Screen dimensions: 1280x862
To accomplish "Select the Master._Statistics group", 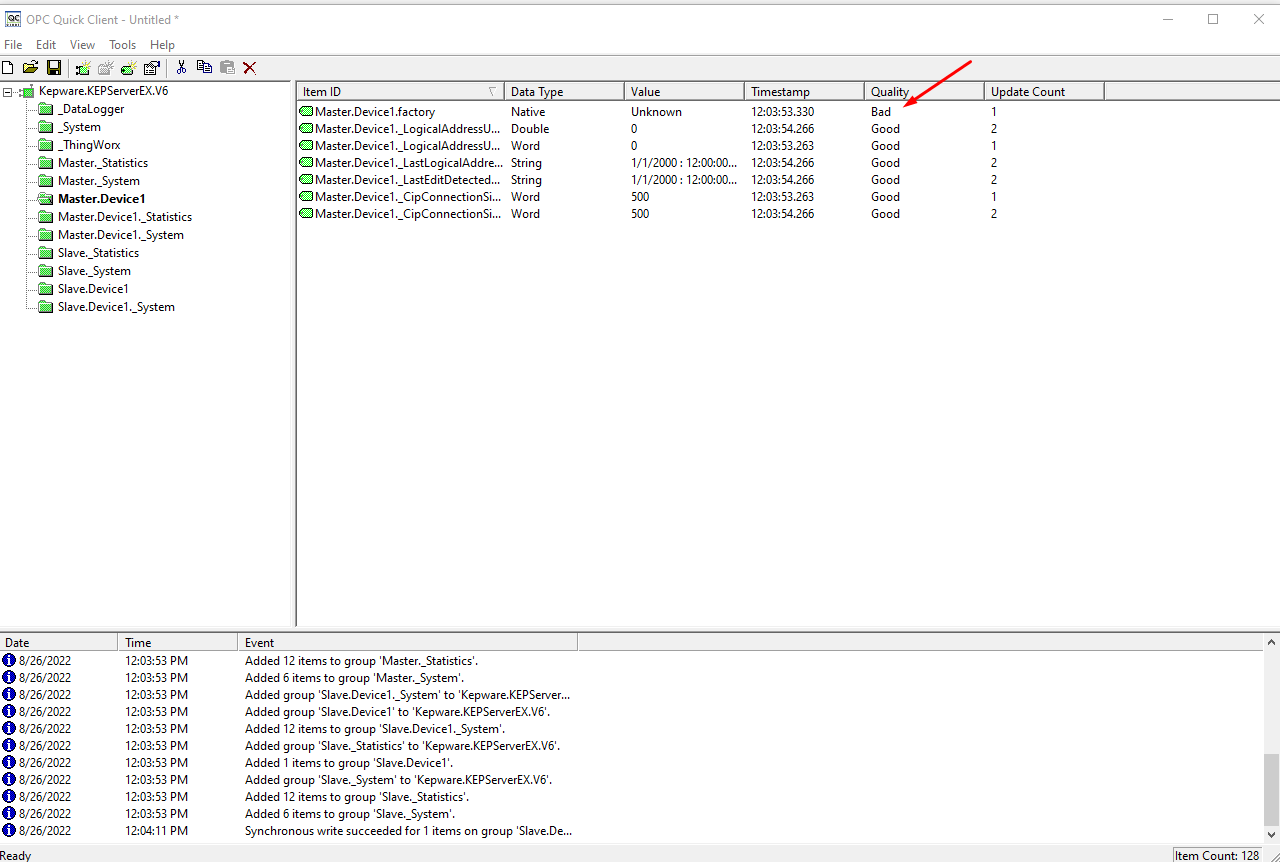I will point(101,162).
